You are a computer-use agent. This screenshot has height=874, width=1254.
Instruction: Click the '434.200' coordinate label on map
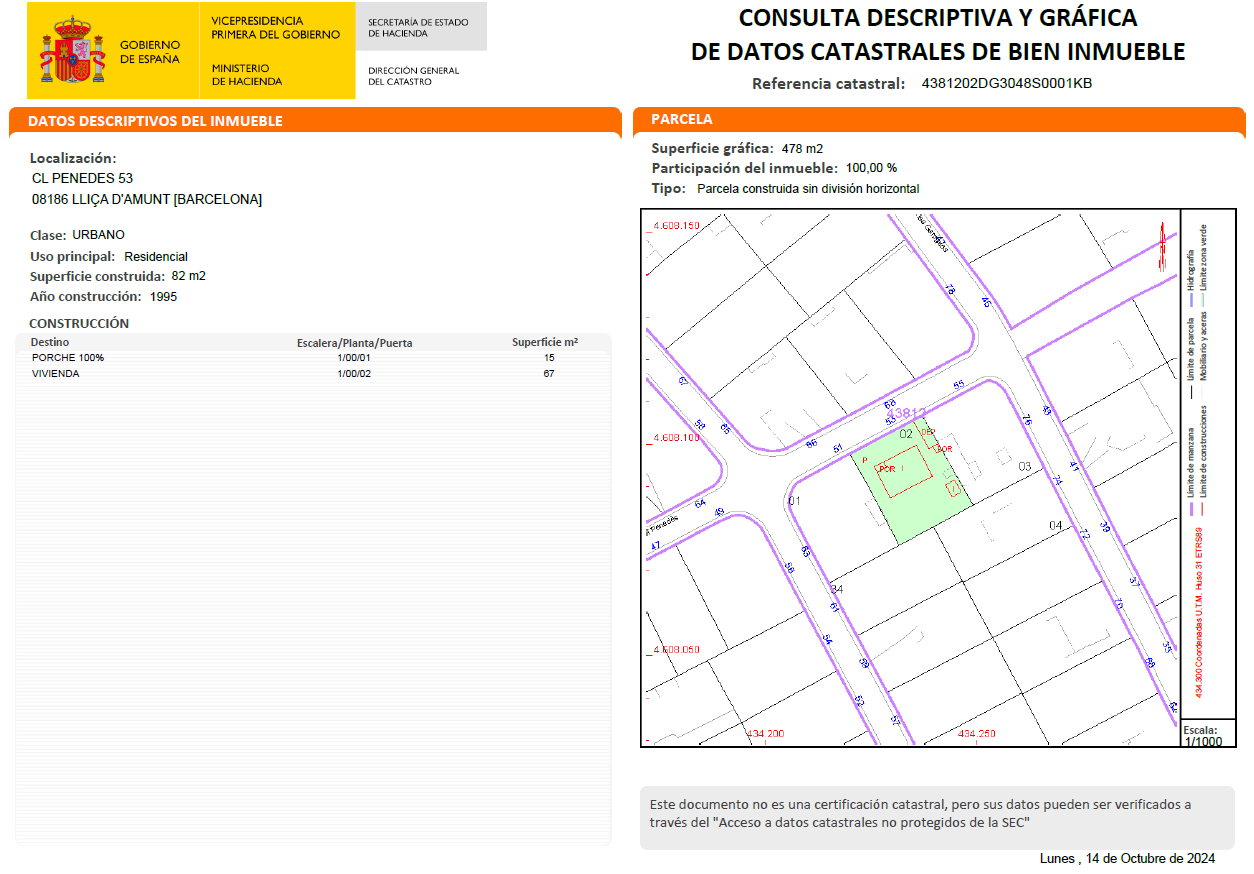pyautogui.click(x=766, y=734)
